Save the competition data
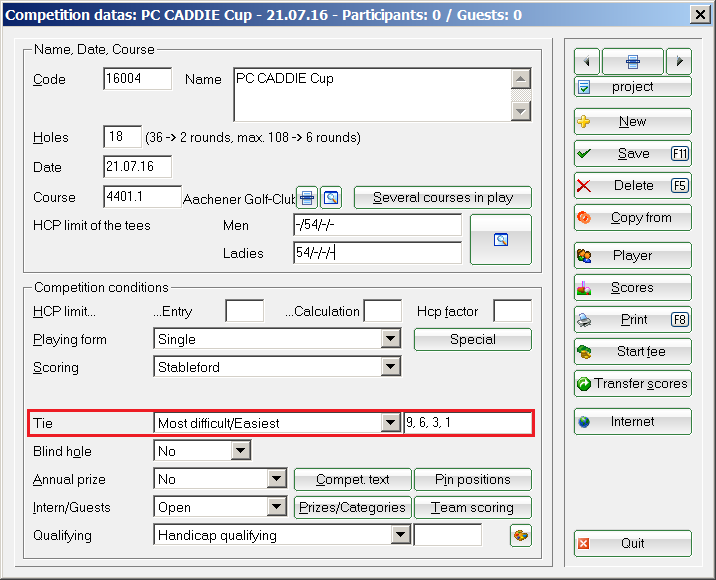Image resolution: width=716 pixels, height=580 pixels. tap(632, 154)
